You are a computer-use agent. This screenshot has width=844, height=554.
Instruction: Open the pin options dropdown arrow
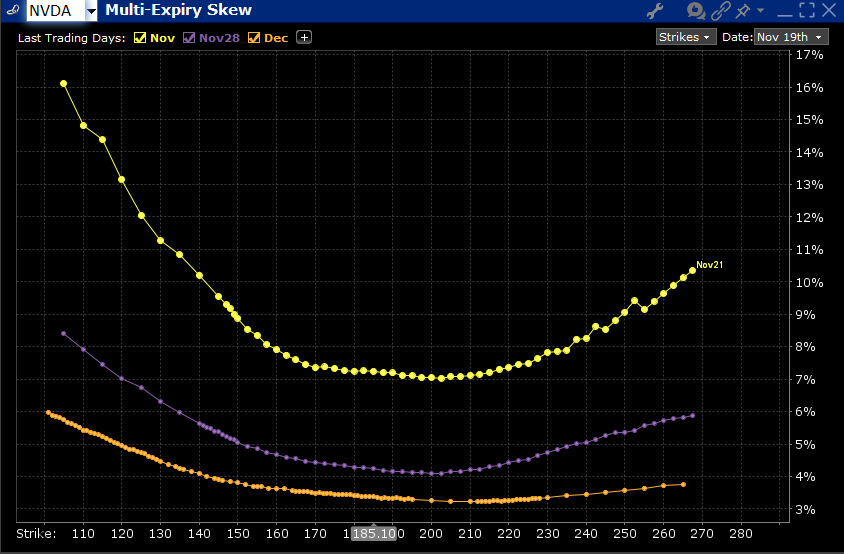pyautogui.click(x=760, y=11)
